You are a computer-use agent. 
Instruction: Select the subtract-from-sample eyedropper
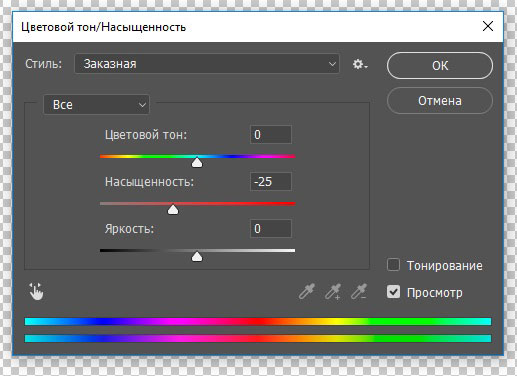tap(359, 291)
